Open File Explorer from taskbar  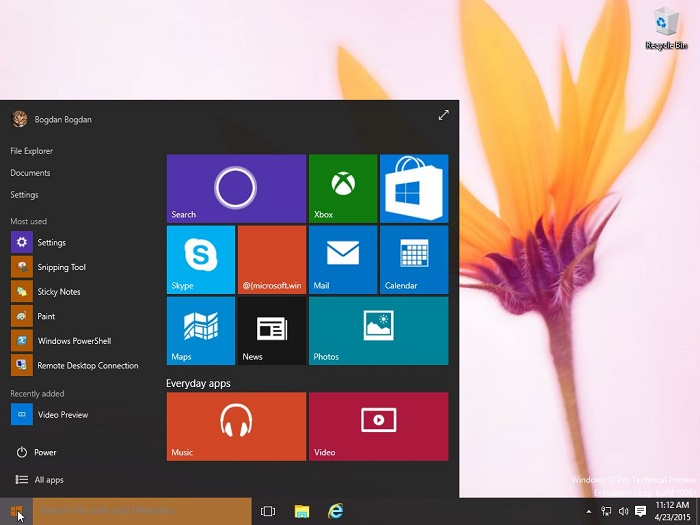point(302,511)
